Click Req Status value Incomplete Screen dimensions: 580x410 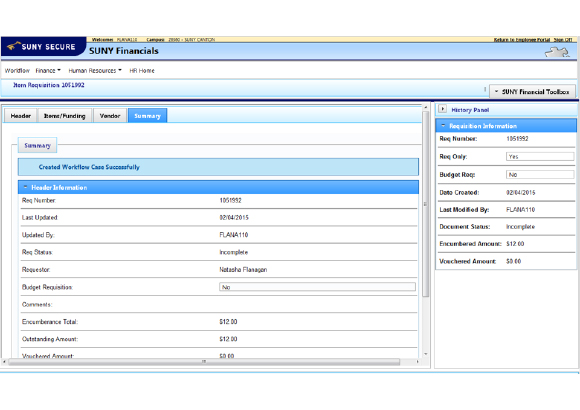tap(233, 252)
